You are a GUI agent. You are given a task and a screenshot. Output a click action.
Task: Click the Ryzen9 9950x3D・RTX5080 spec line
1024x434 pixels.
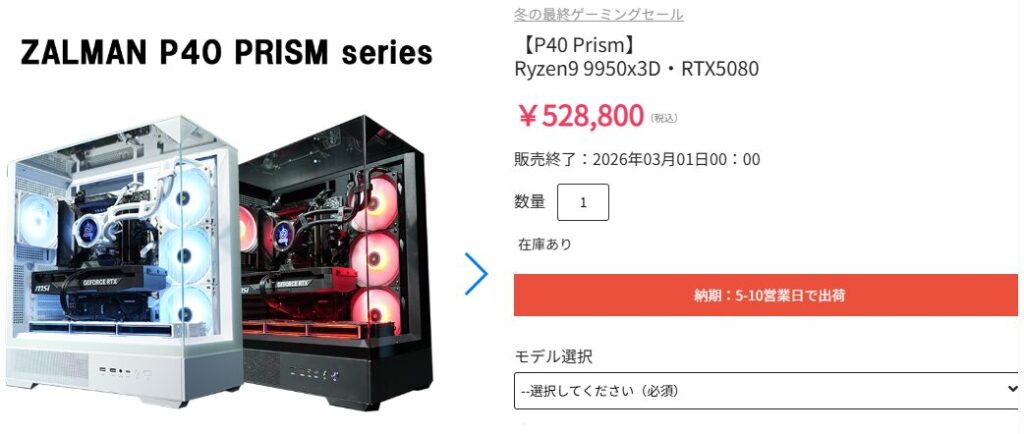637,69
